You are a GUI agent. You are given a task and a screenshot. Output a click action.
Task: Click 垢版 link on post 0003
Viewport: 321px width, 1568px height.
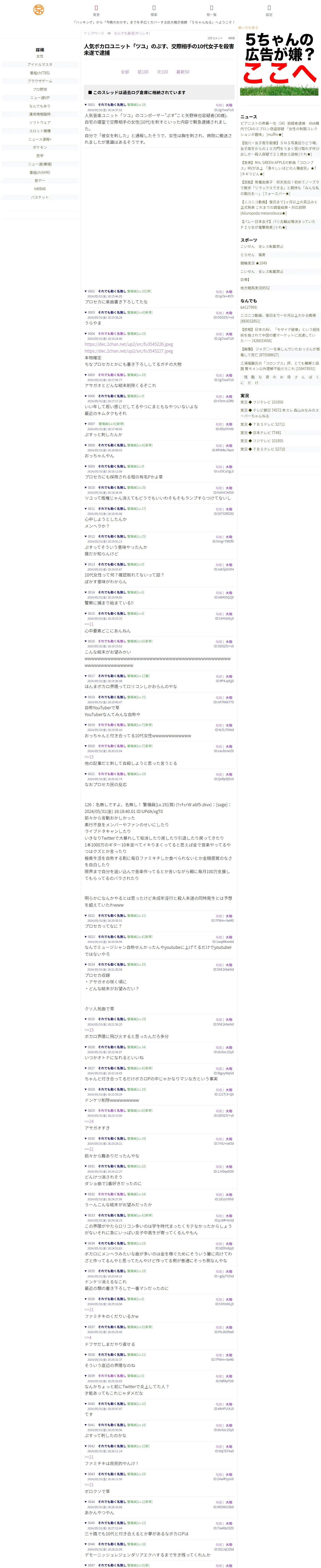tap(219, 313)
